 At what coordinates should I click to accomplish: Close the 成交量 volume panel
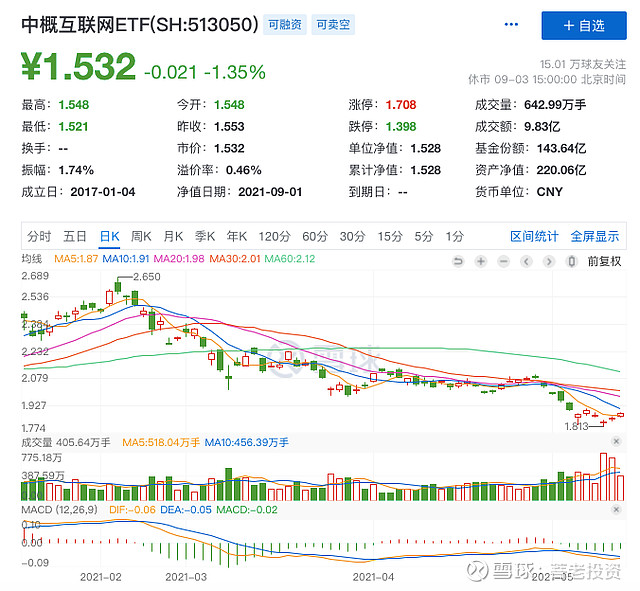click(616, 441)
